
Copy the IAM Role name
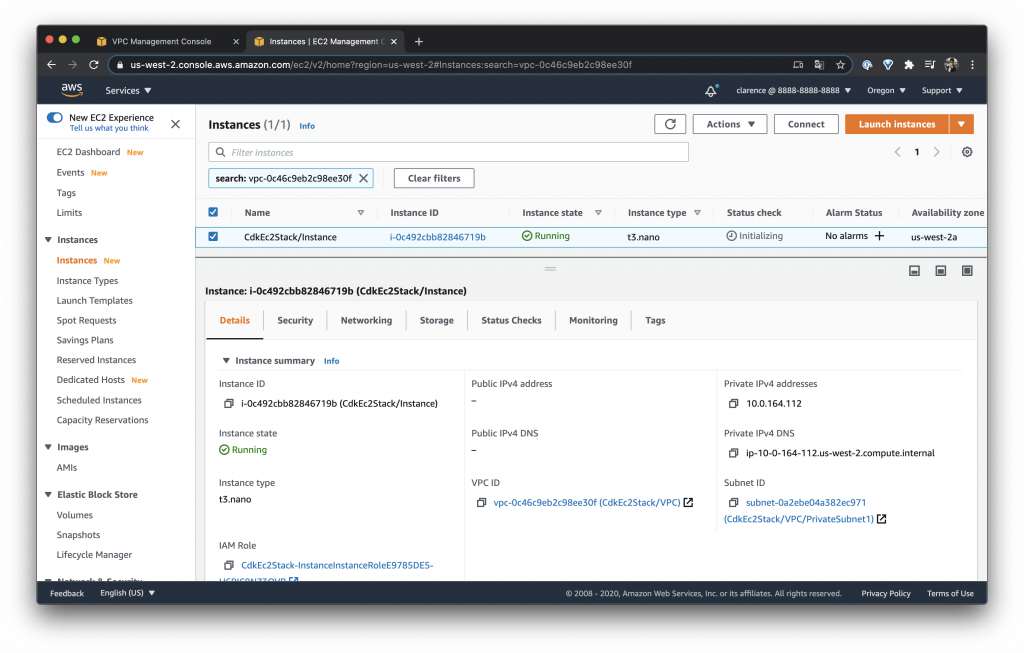click(229, 565)
